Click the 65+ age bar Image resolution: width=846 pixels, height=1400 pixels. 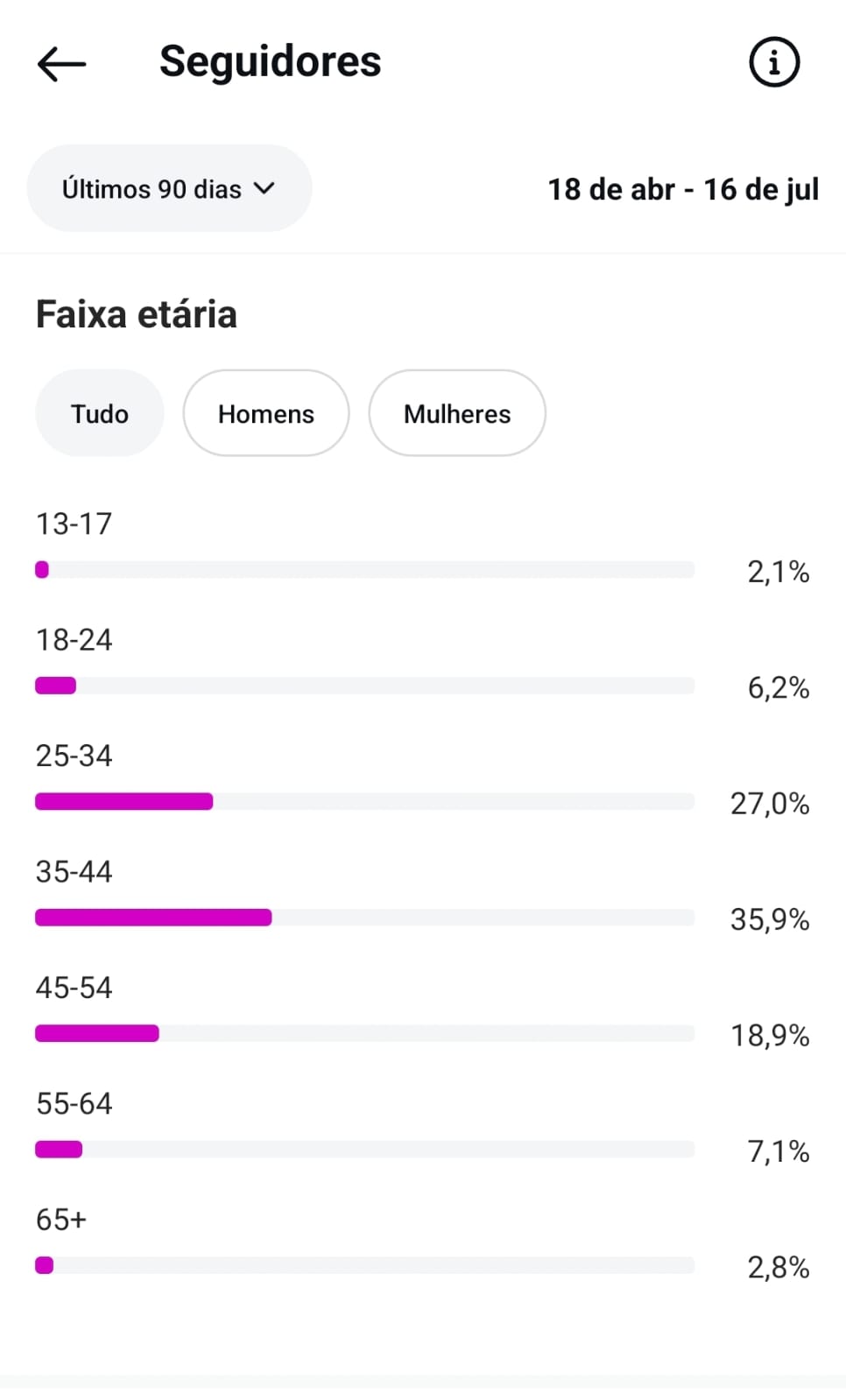pyautogui.click(x=364, y=1265)
